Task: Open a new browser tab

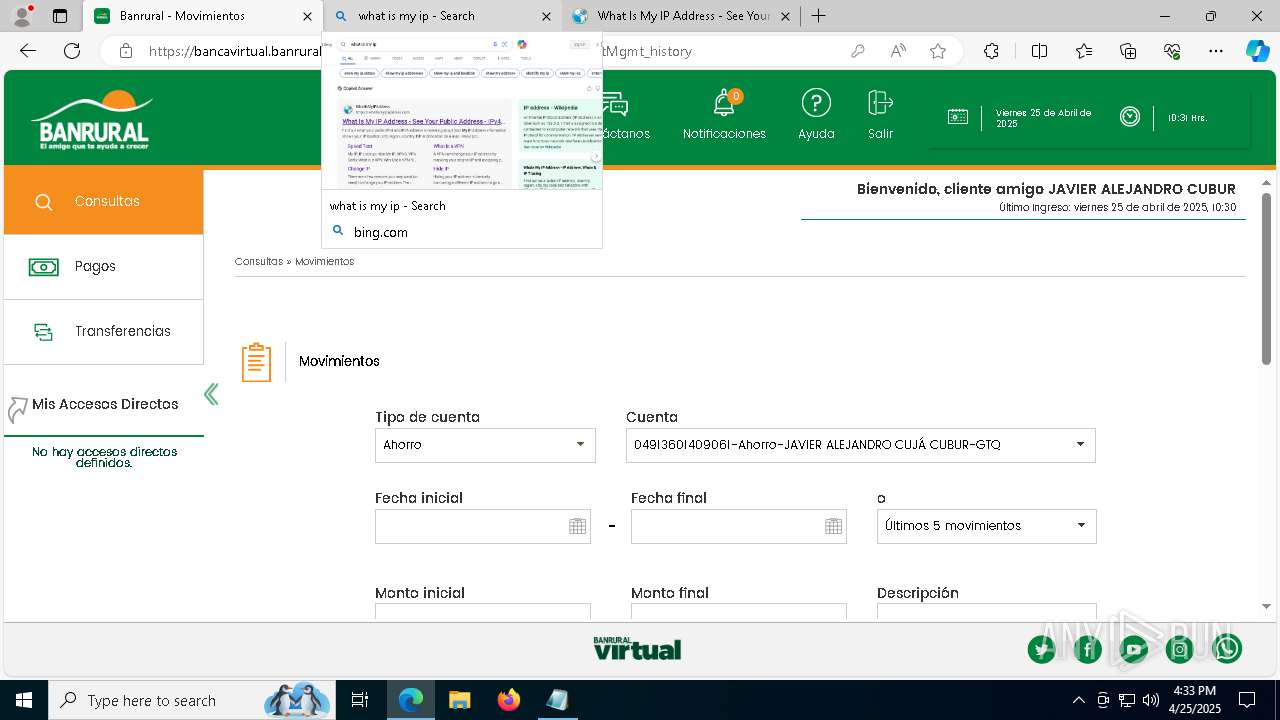Action: point(819,16)
